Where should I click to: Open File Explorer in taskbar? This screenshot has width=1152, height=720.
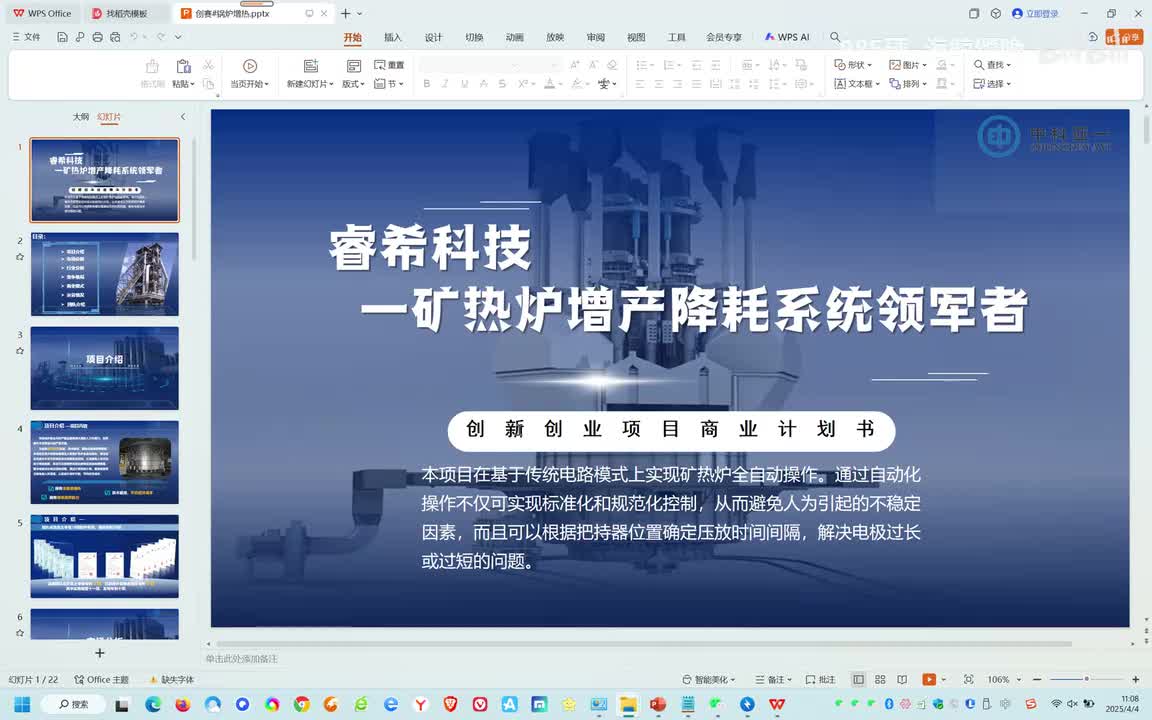pos(627,705)
